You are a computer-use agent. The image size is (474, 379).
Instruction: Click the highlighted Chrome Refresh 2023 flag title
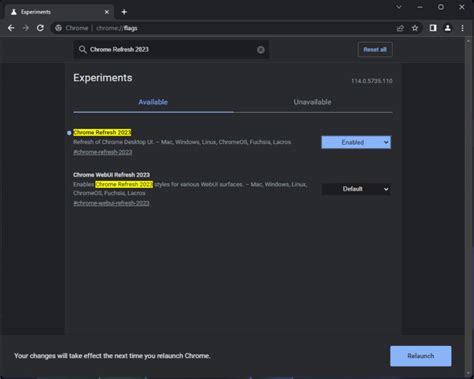(102, 132)
